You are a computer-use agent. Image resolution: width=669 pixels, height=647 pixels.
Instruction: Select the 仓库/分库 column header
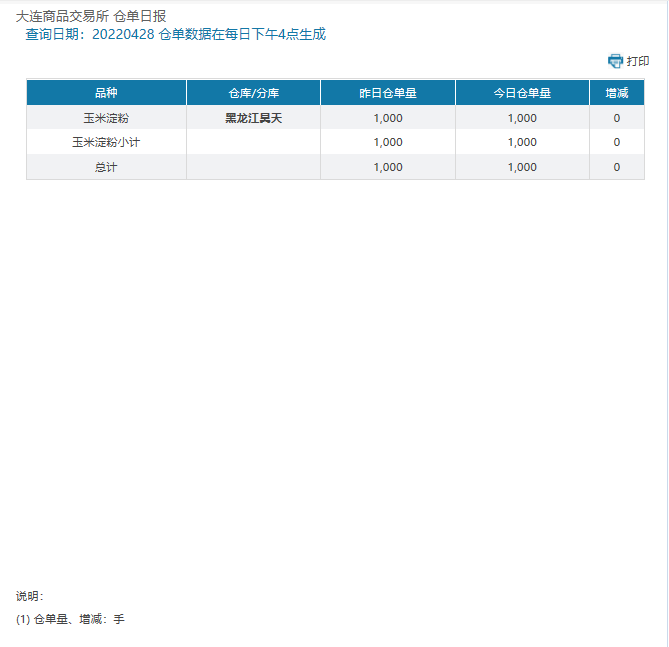point(253,93)
